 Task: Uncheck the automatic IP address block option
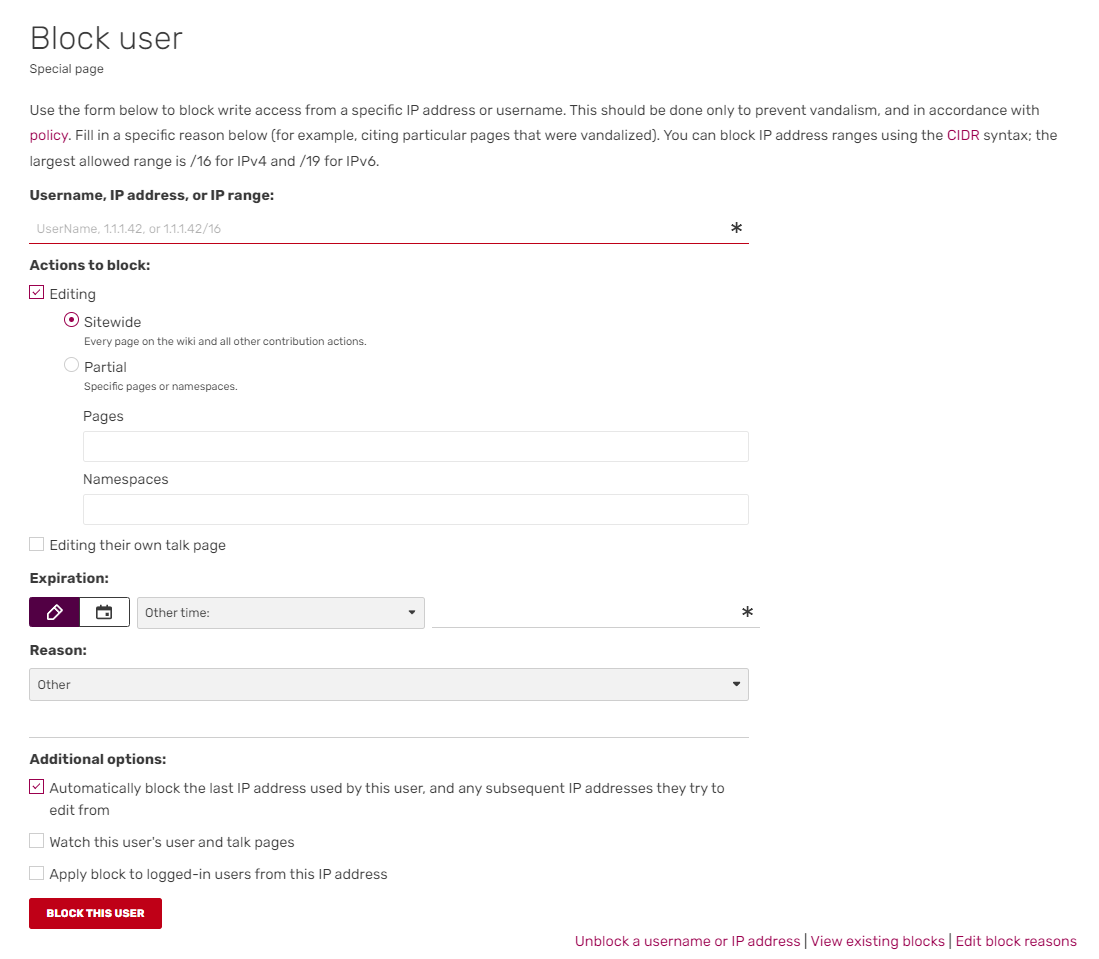[x=37, y=787]
